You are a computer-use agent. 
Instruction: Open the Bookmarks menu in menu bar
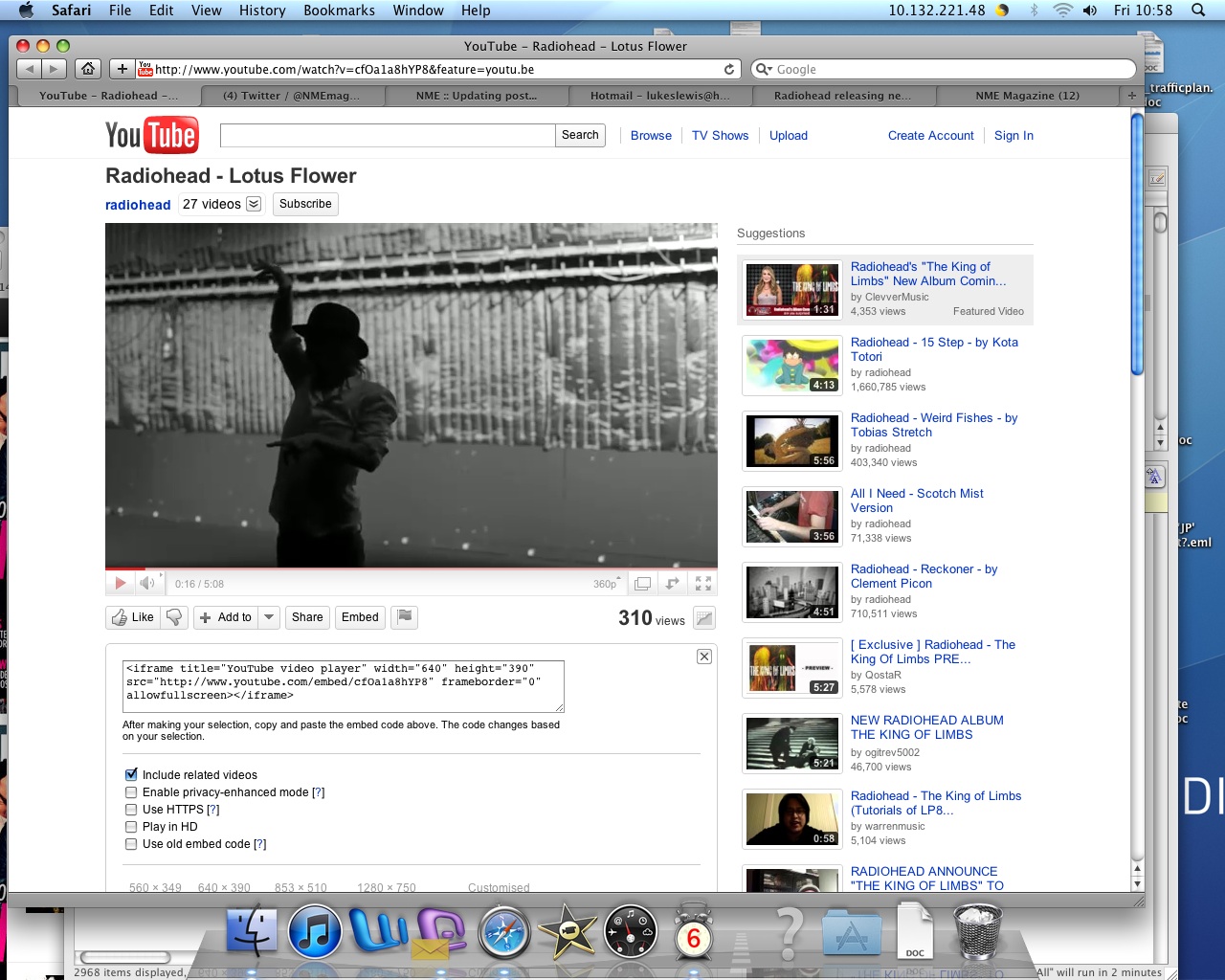point(339,11)
